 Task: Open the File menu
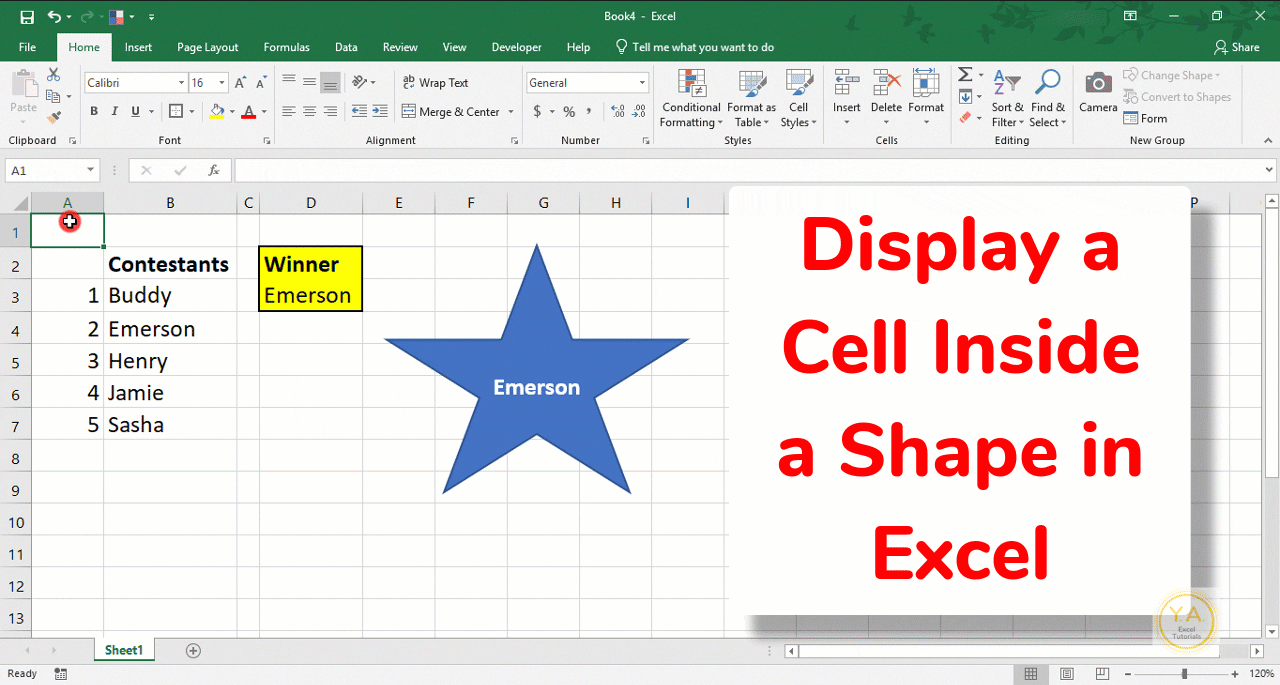pyautogui.click(x=27, y=46)
